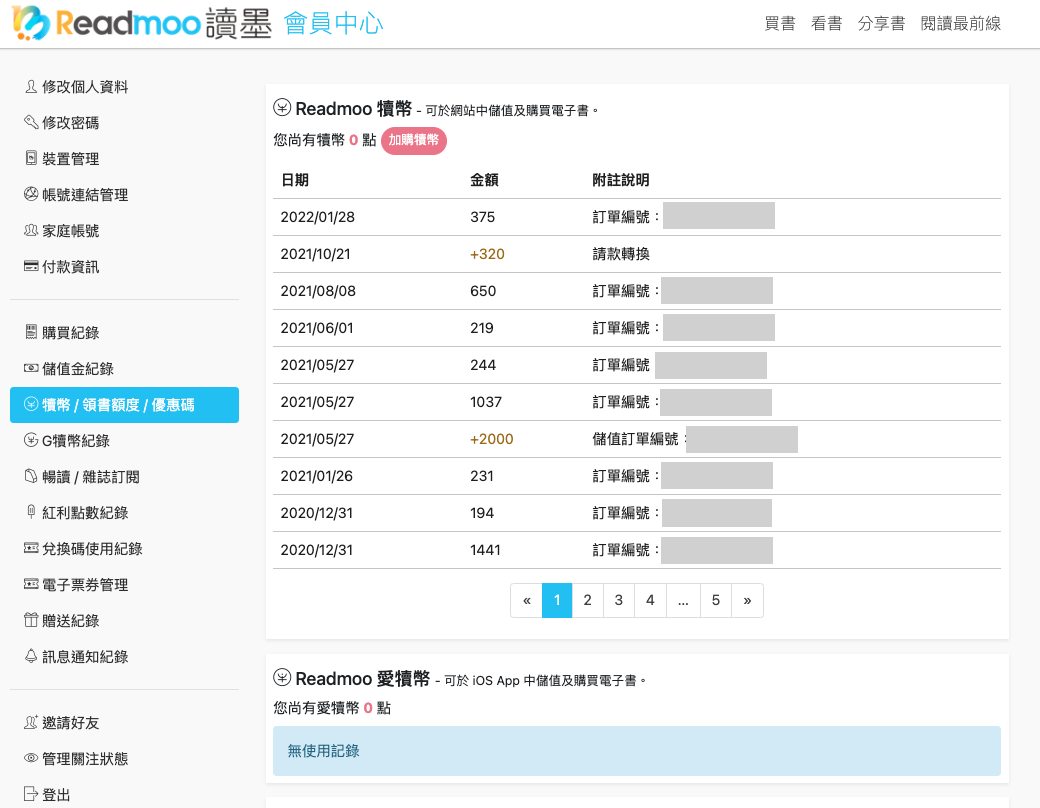Image resolution: width=1040 pixels, height=808 pixels.
Task: Open 邀請好友 invite friends page
Action: click(x=68, y=722)
